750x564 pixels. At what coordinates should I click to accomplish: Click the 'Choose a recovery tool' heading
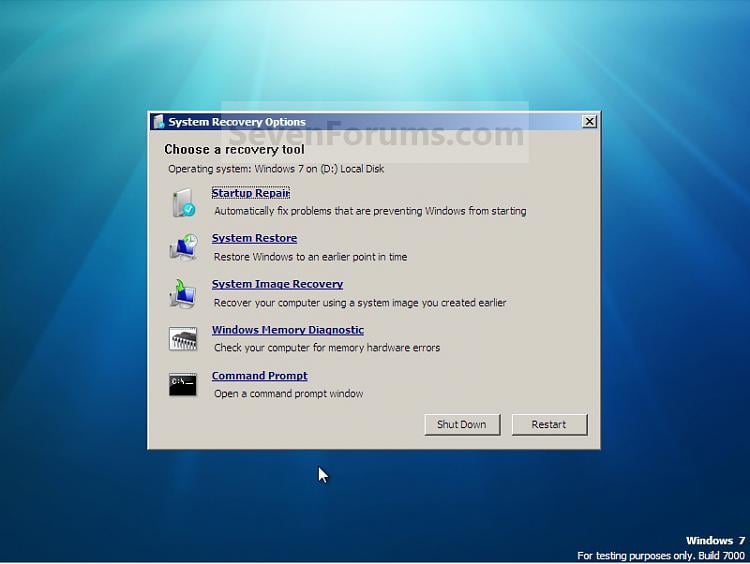pos(234,150)
